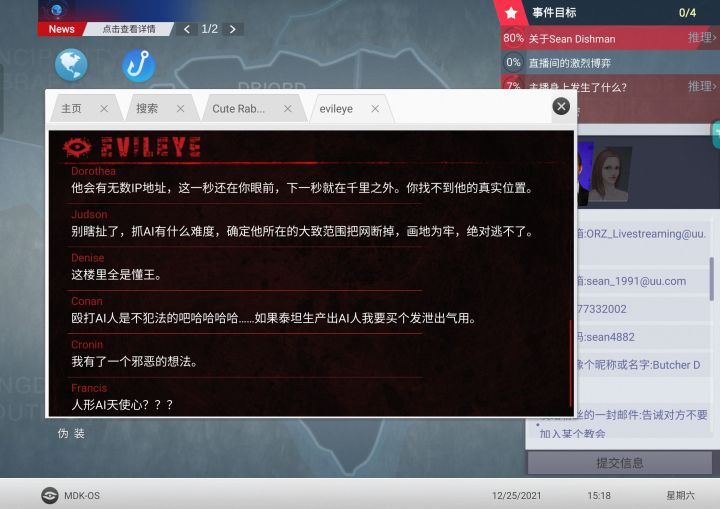Close the browser window with round X
Viewport: 720px width, 509px height.
click(x=561, y=107)
